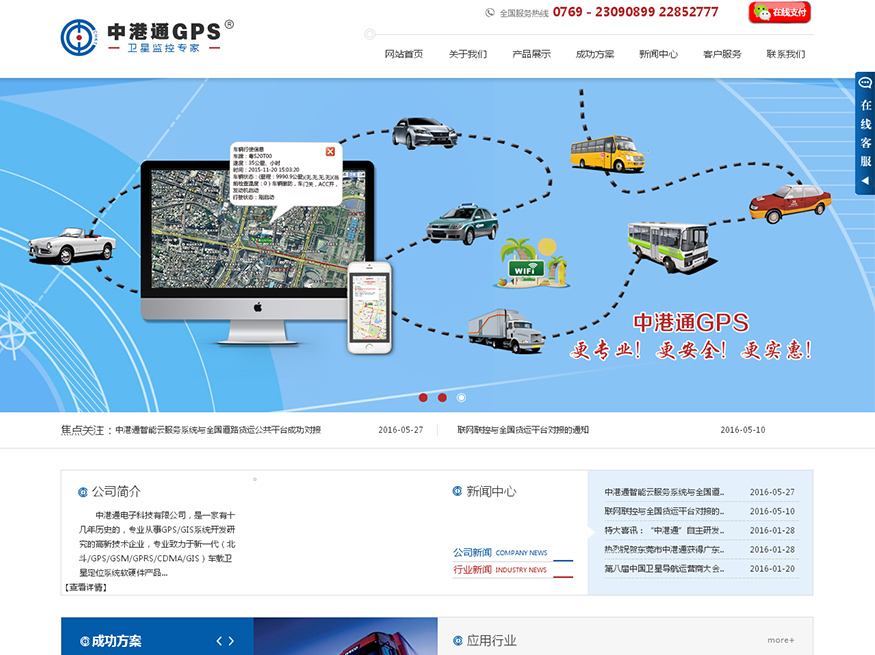Click the 2016-05-10 date in focus news bar
Image resolution: width=875 pixels, height=655 pixels.
[743, 430]
